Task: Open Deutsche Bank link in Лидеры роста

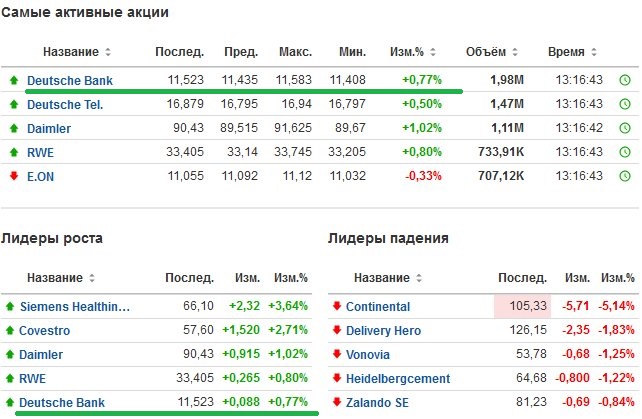Action: (62, 403)
